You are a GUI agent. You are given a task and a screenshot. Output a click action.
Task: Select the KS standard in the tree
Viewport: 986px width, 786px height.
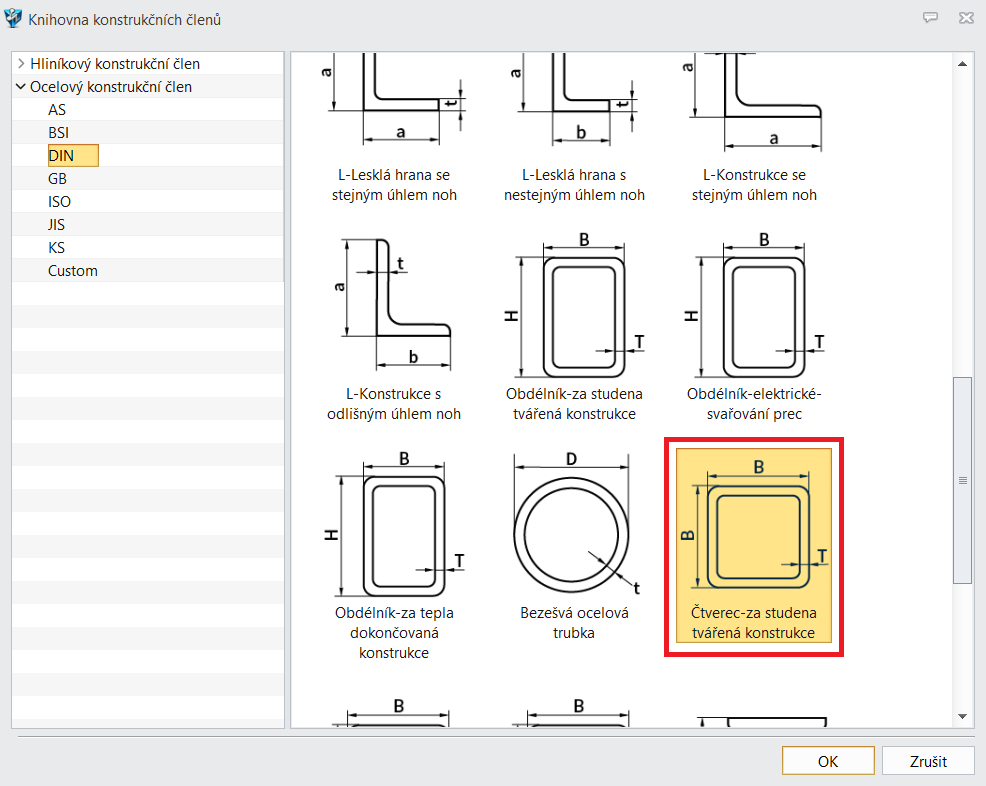[x=57, y=248]
